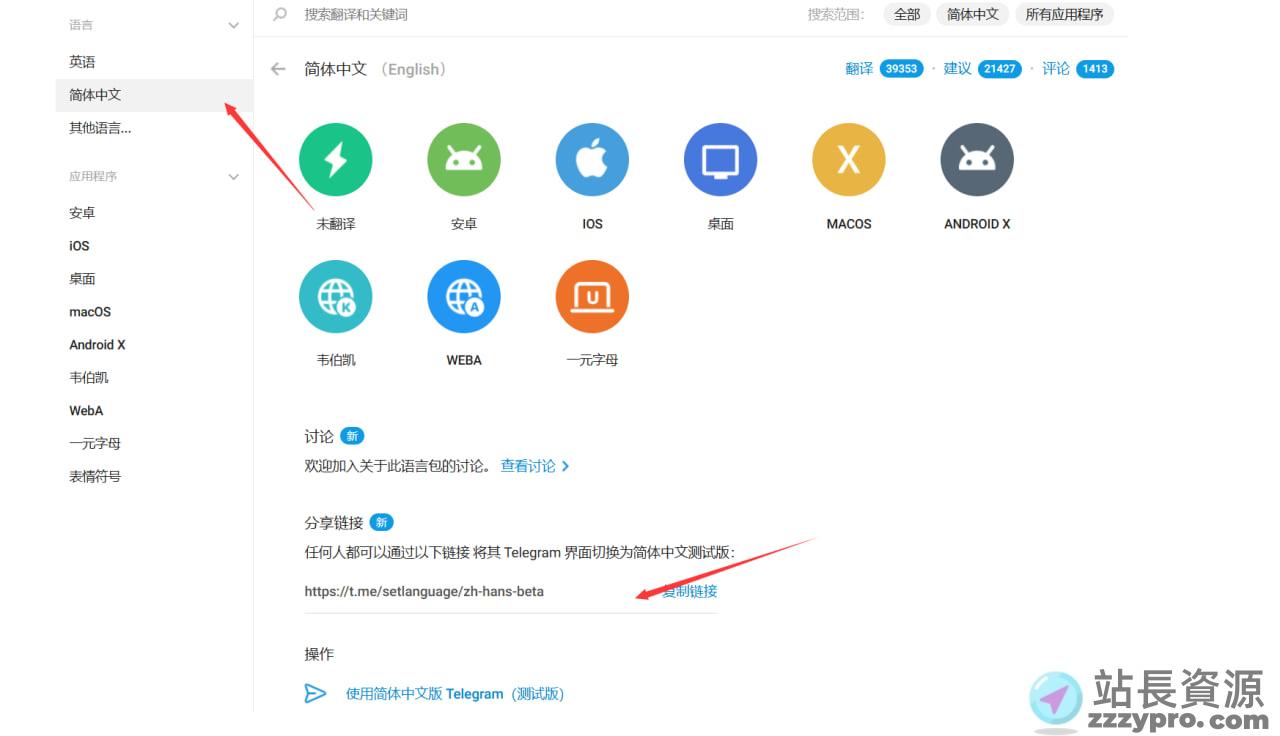Select the blue WEBA globe icon
Viewport: 1280px width, 736px height.
pos(464,297)
